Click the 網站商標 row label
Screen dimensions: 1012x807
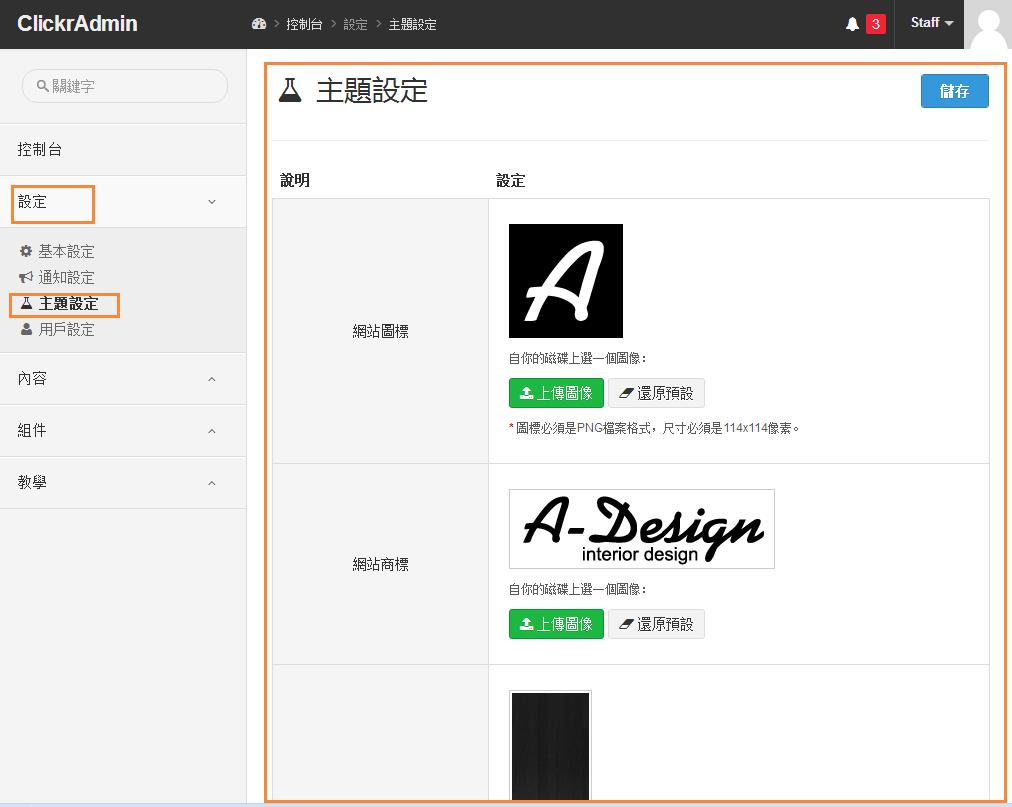click(x=381, y=564)
